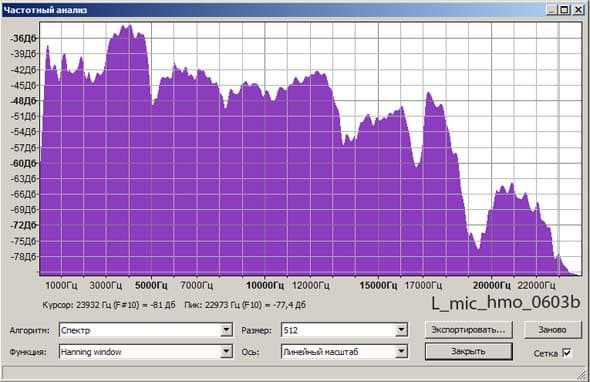Viewport: 590px width, 382px height.
Task: Click the 12000Гц axis label
Action: click(x=310, y=285)
